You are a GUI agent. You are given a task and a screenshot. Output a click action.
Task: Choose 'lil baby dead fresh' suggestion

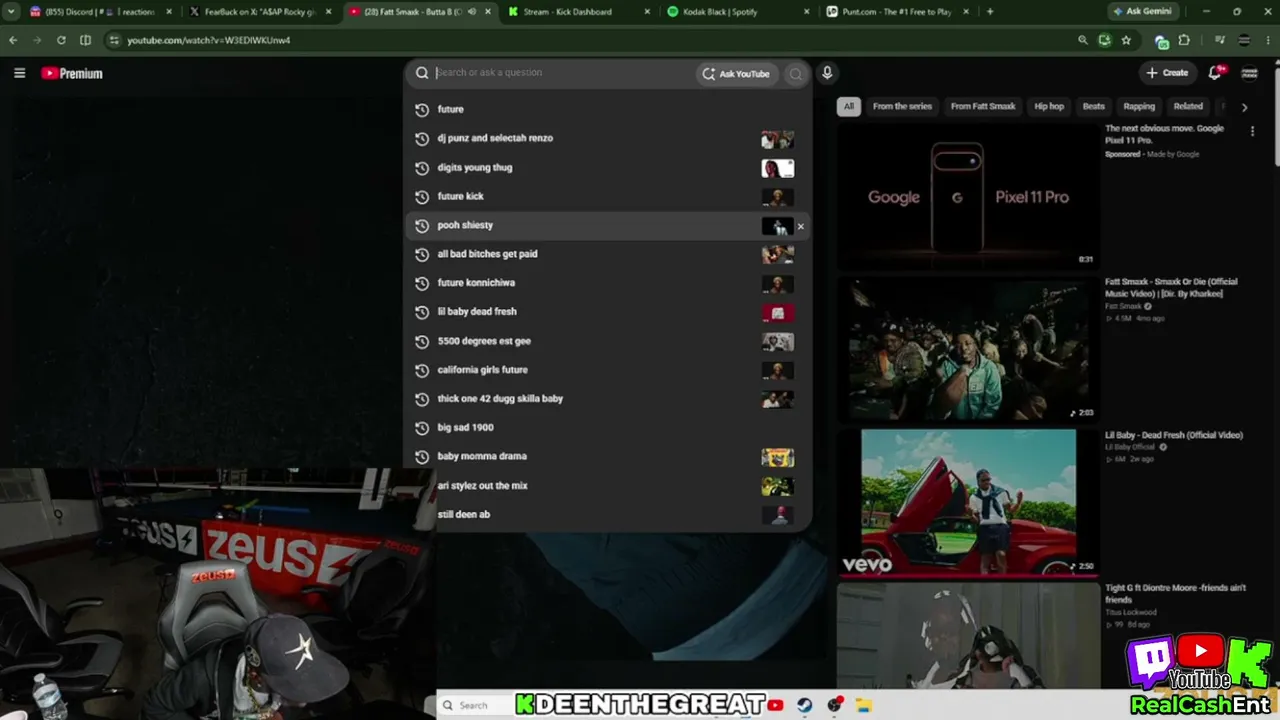[x=607, y=312]
